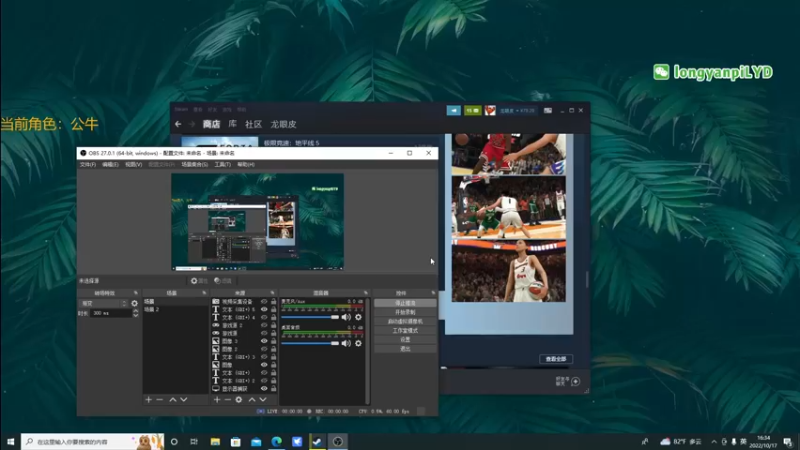Open 帮助(H) menu in OBS
This screenshot has height=450, width=800.
[246, 164]
